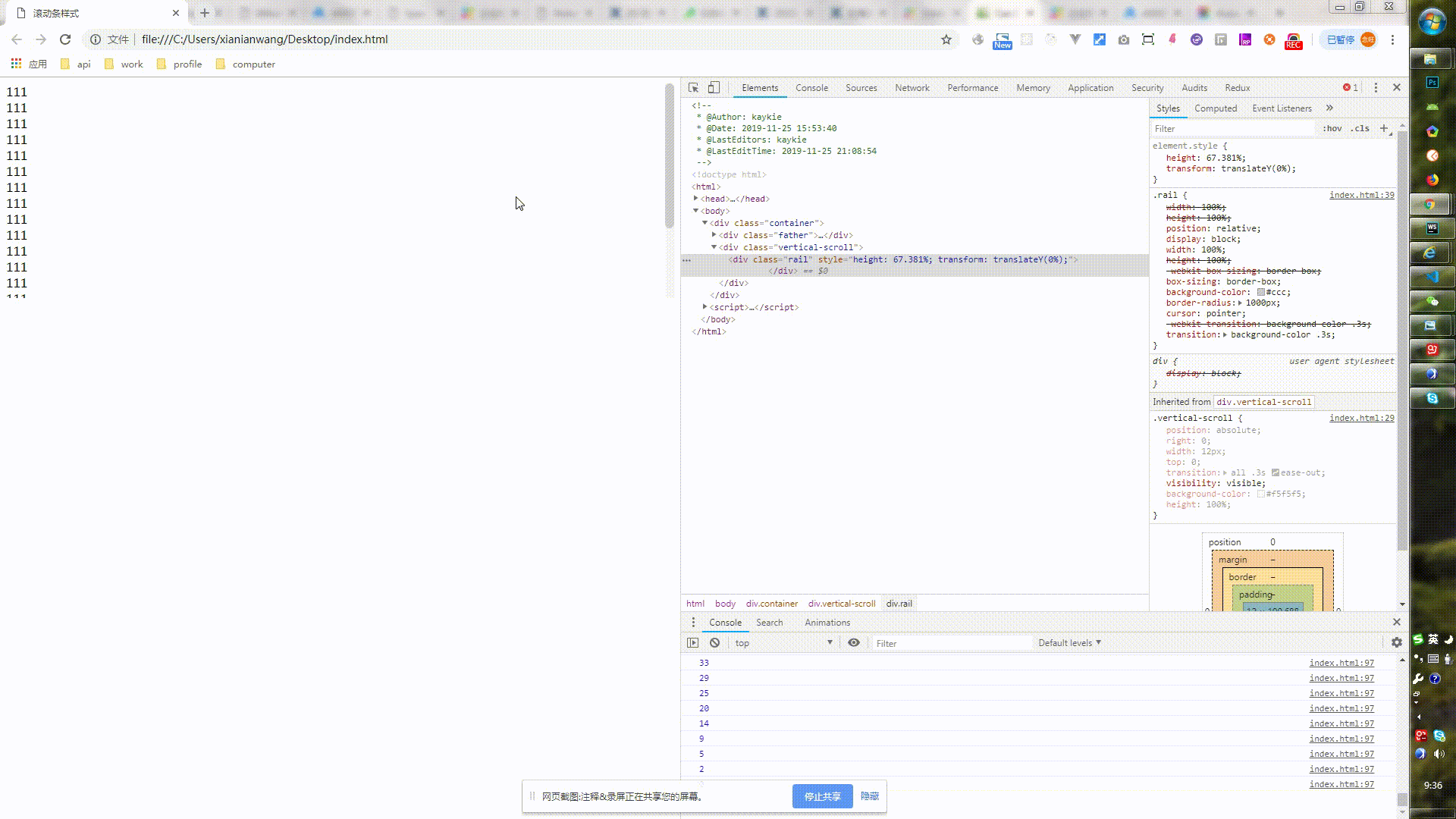Open the drawer Search tab
This screenshot has height=819, width=1456.
(x=769, y=623)
